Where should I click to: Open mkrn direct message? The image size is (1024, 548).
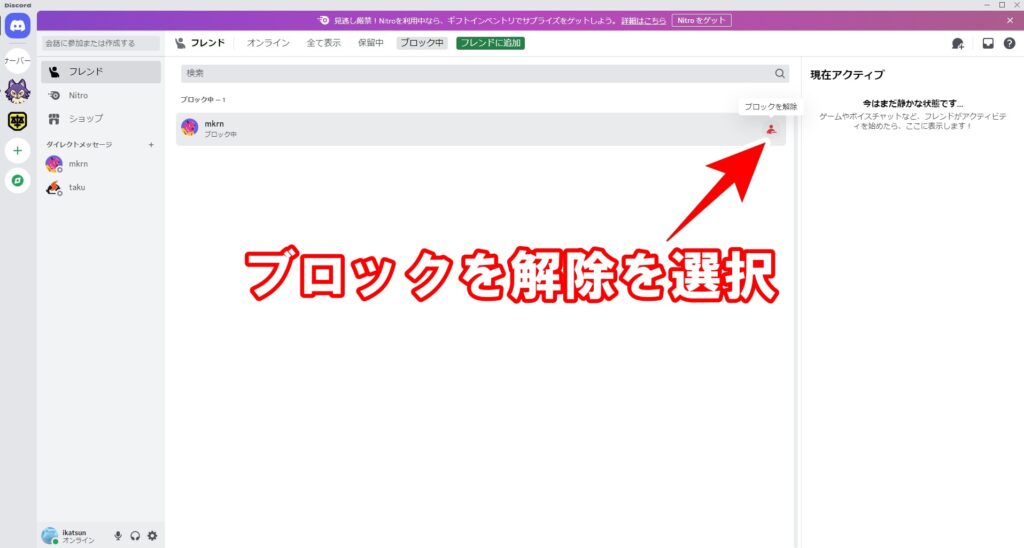point(101,164)
